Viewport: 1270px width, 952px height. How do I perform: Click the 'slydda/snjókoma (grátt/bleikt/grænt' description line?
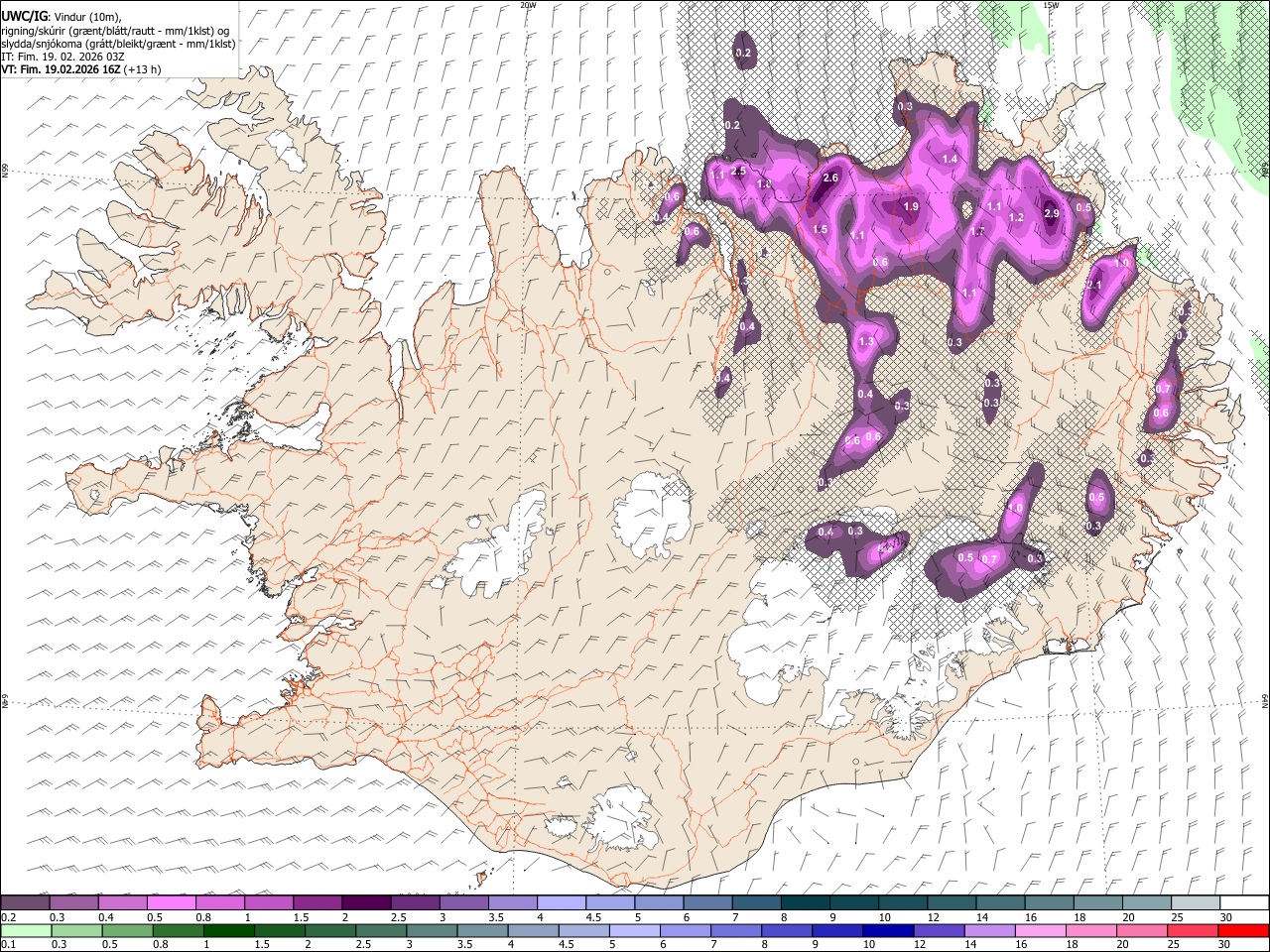(x=117, y=44)
